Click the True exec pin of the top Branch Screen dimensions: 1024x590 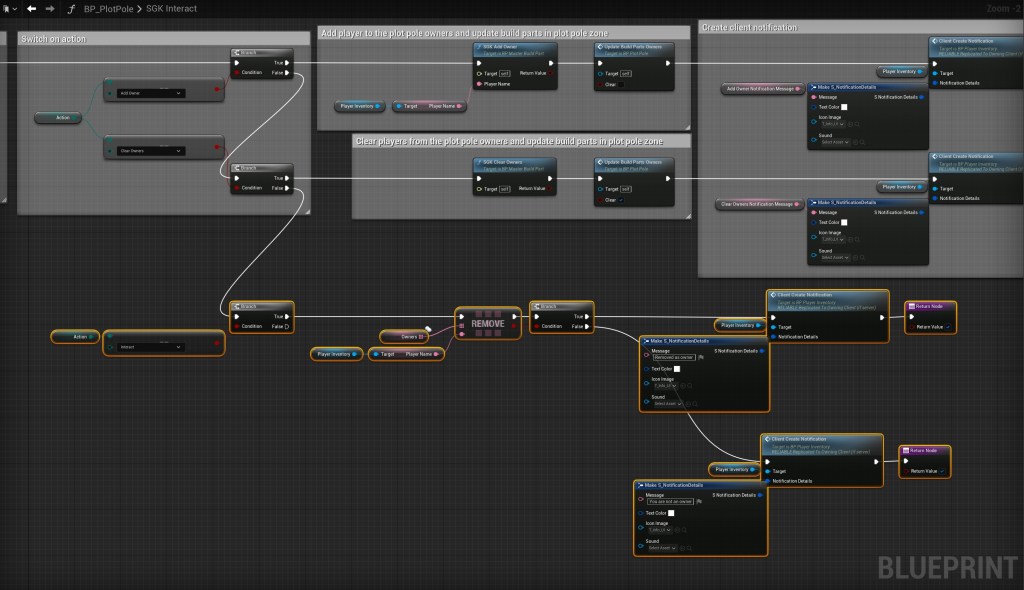click(287, 62)
